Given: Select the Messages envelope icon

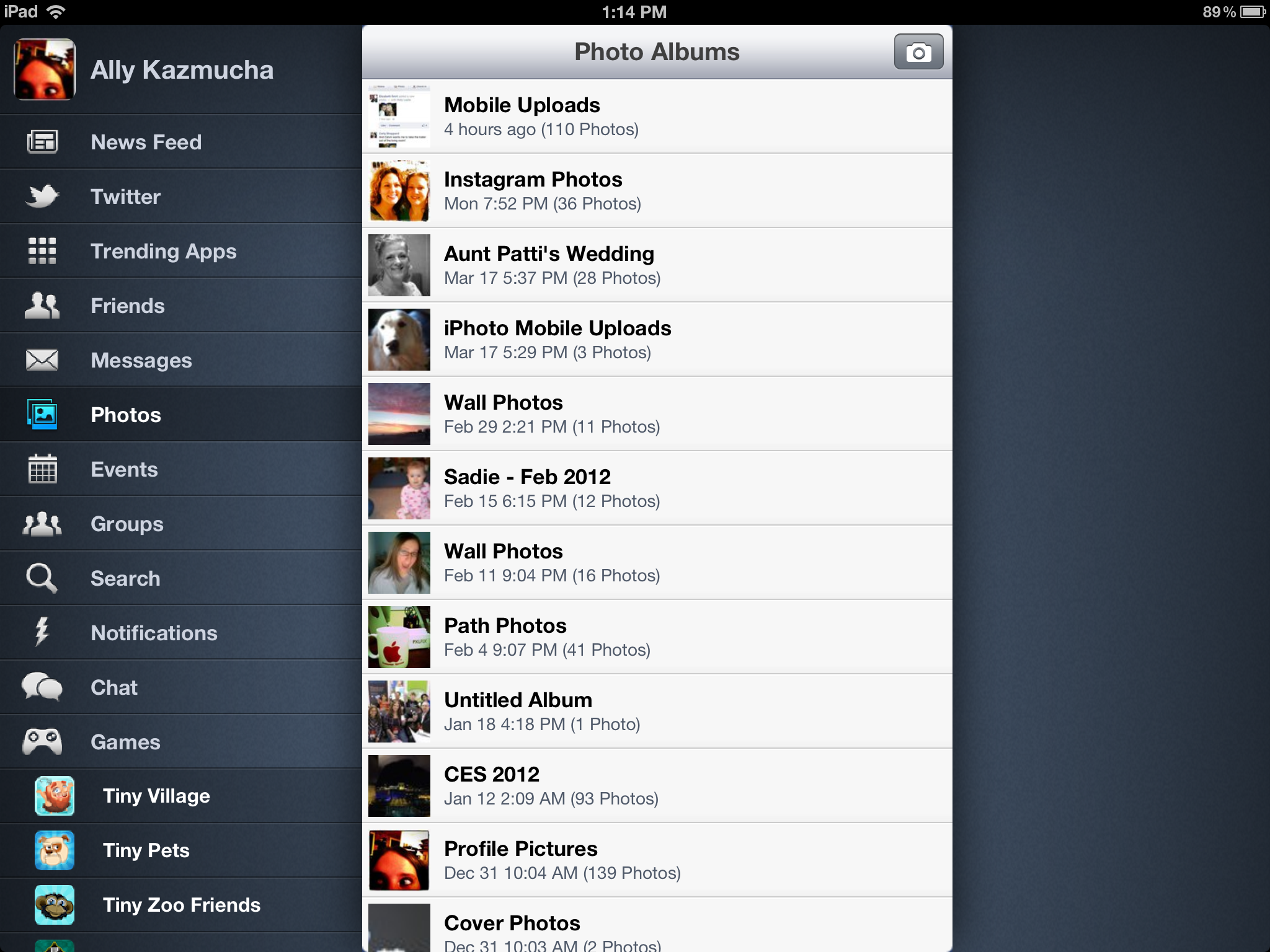Looking at the screenshot, I should click(x=40, y=360).
